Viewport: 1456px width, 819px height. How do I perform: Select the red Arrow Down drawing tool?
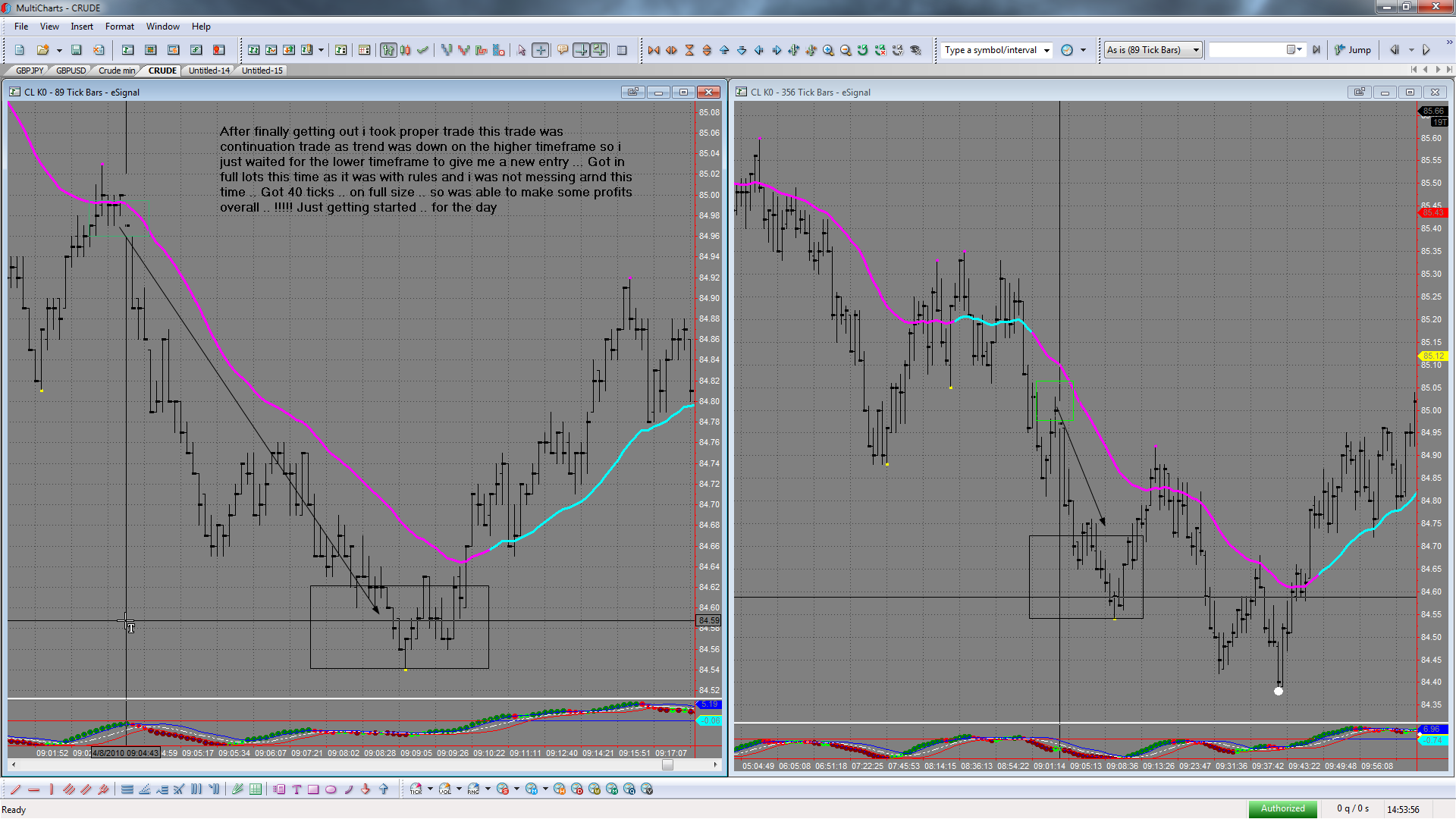(x=366, y=789)
